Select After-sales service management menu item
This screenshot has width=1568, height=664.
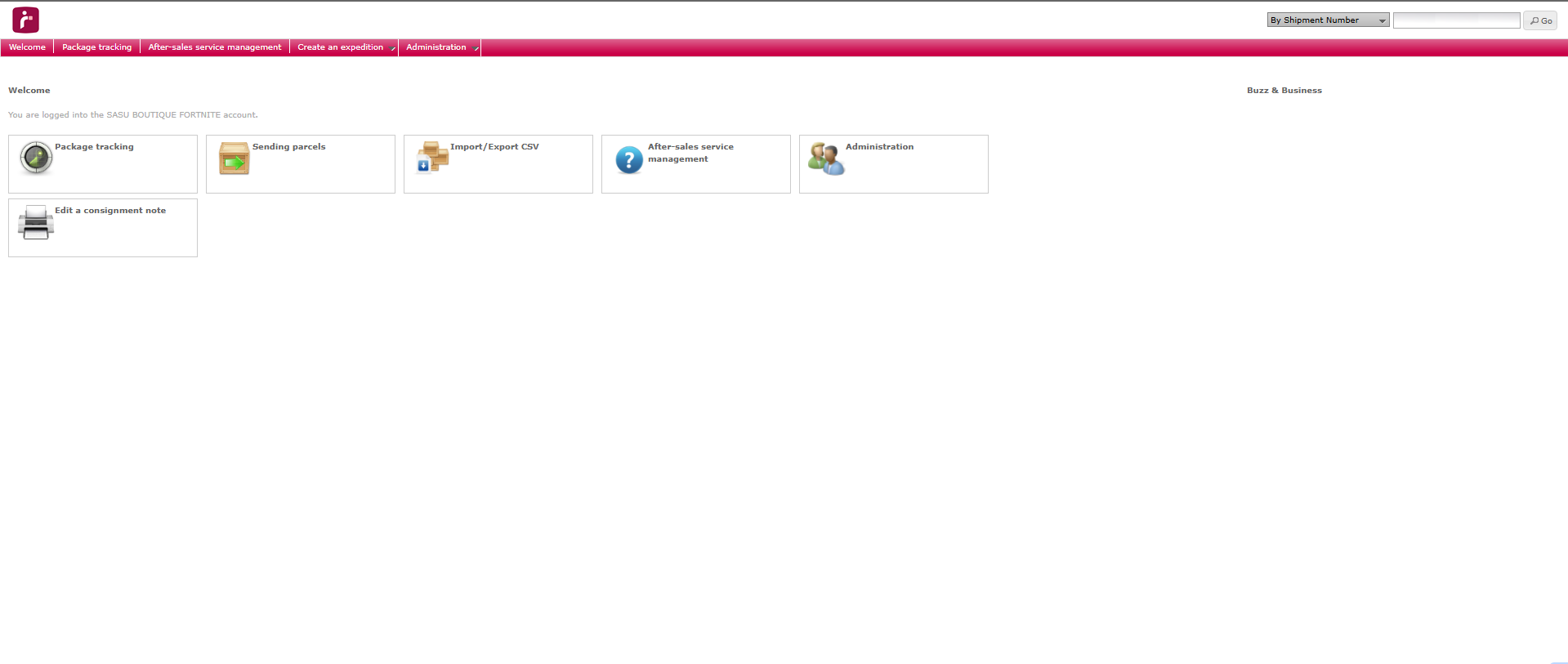214,47
